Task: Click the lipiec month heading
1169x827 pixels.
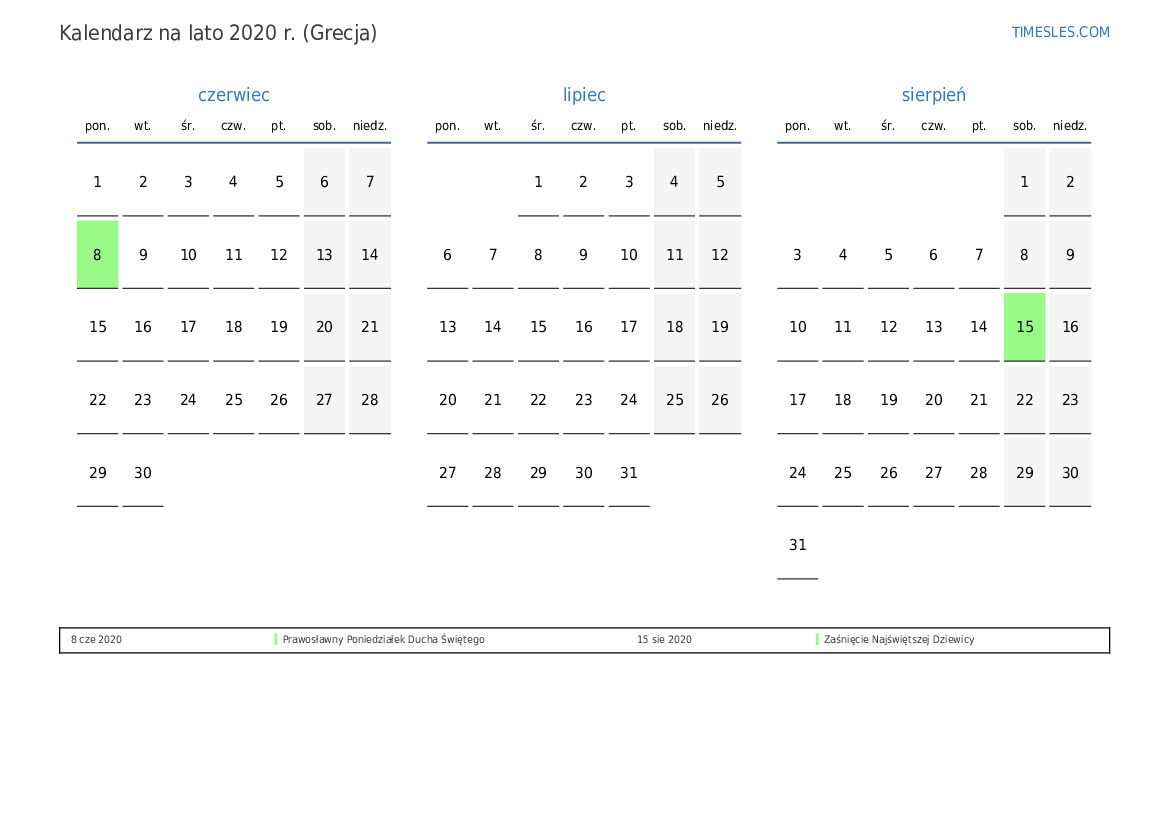Action: (x=584, y=95)
